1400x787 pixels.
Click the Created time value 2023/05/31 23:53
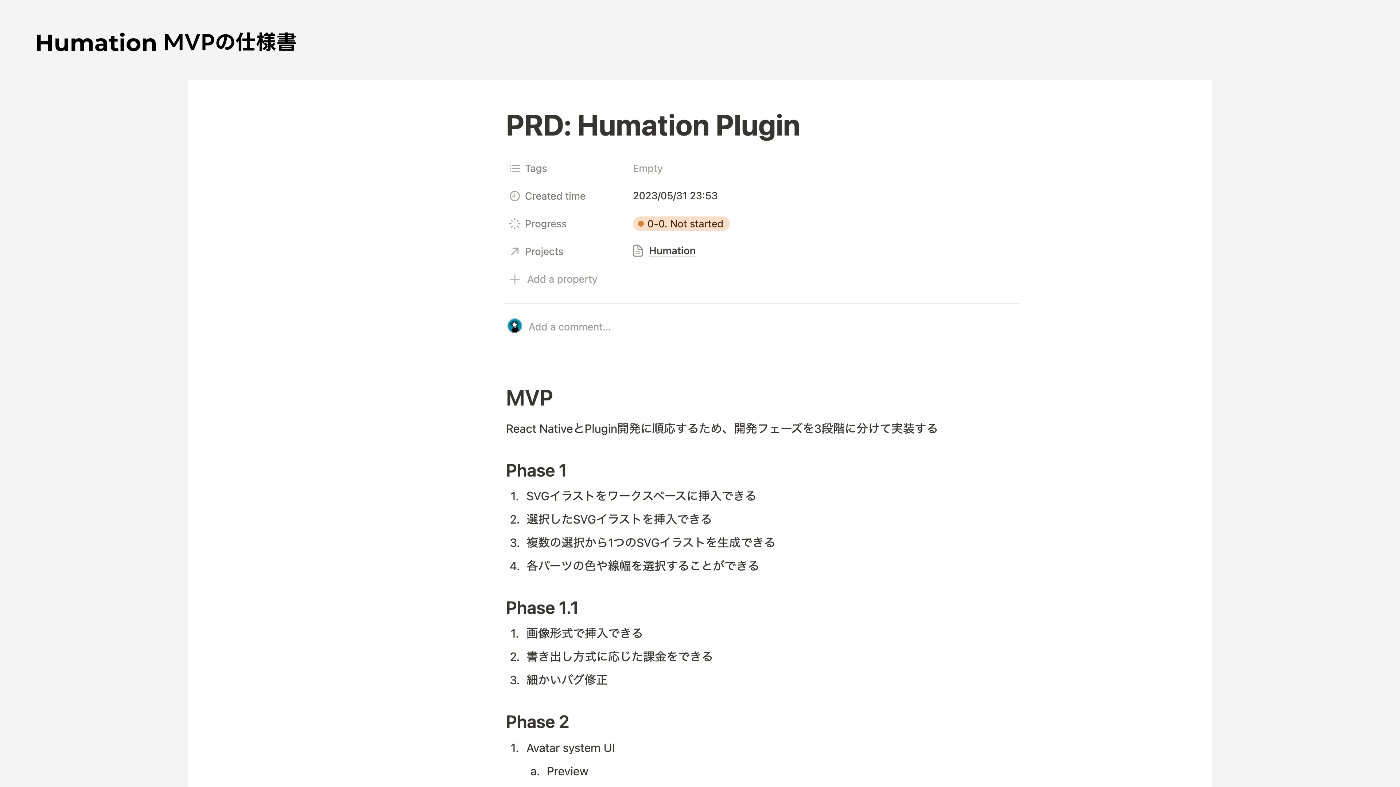coord(675,196)
